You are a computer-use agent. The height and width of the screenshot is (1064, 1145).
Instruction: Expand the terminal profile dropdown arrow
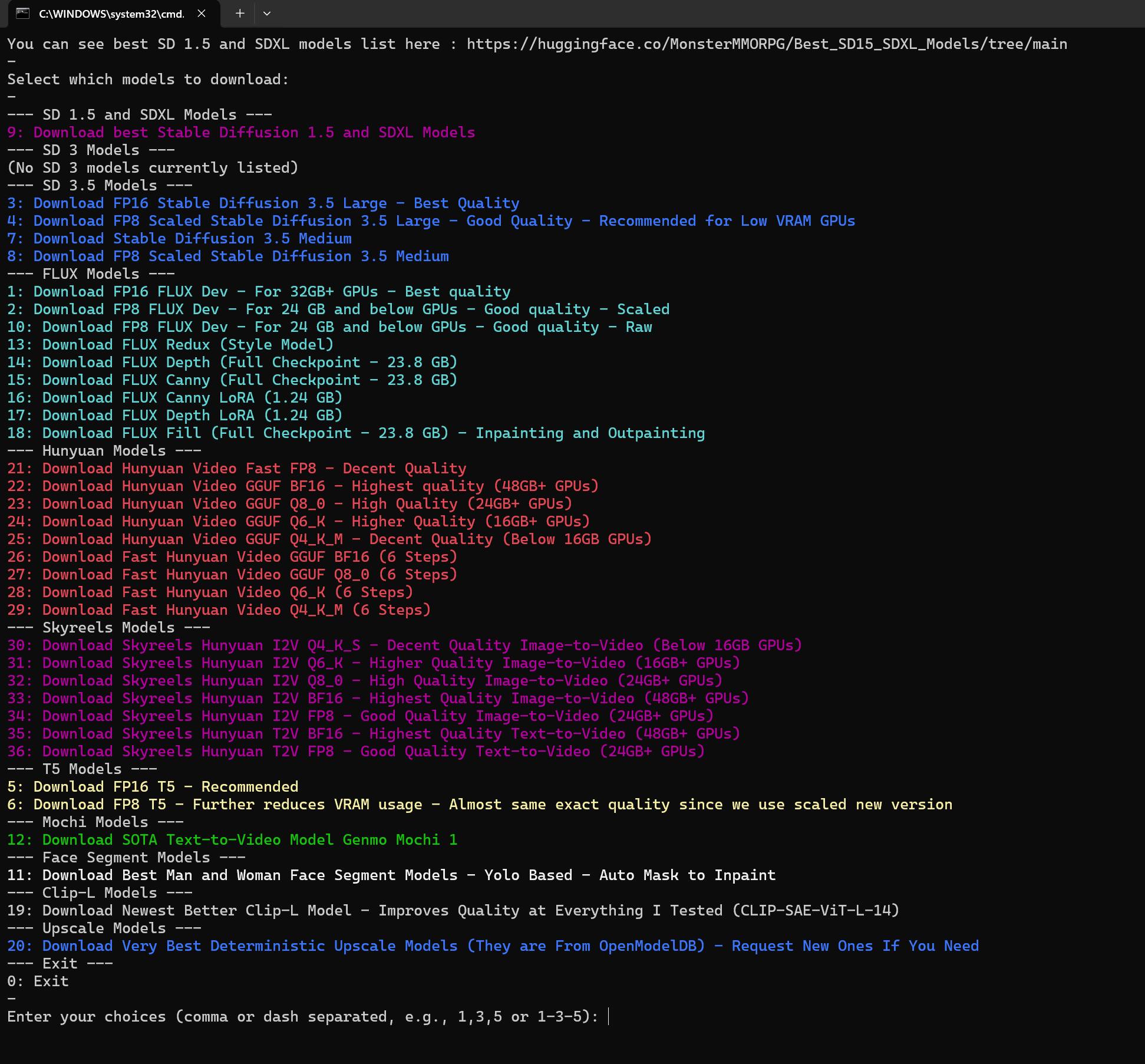(x=267, y=14)
